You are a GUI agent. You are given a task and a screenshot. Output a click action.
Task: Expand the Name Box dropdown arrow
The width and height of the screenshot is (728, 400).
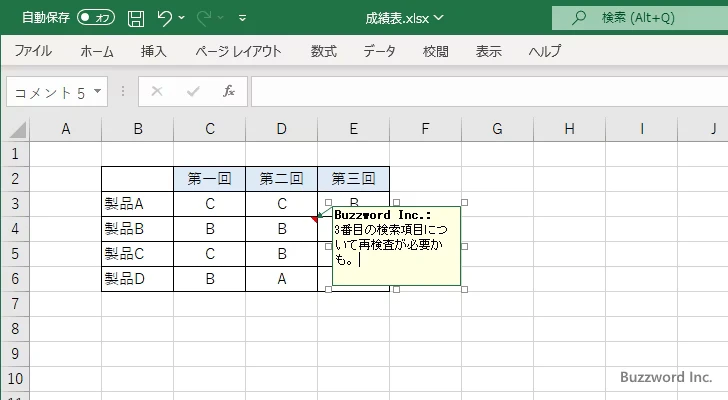pyautogui.click(x=98, y=91)
